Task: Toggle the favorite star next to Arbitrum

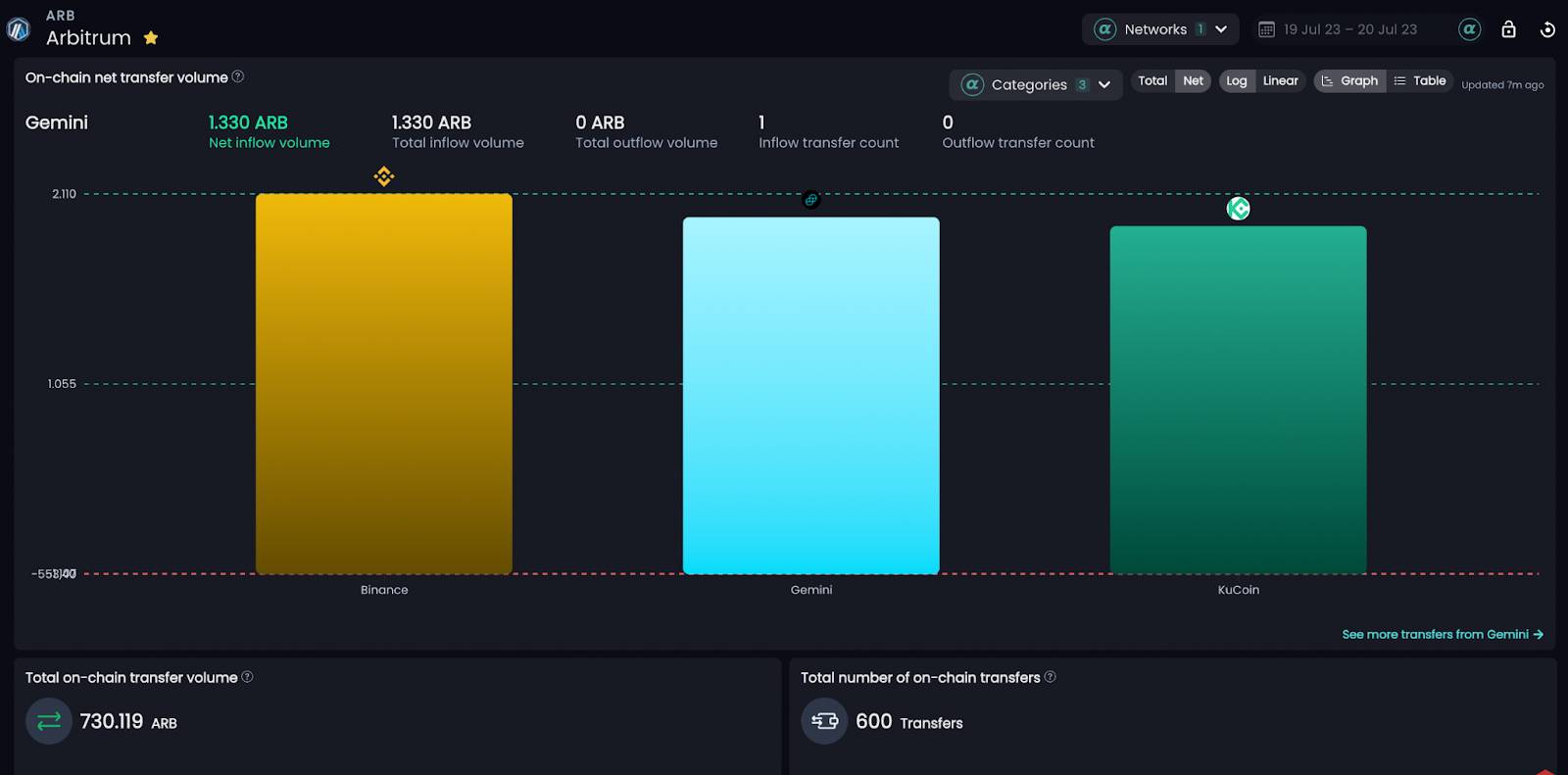Action: pos(151,38)
